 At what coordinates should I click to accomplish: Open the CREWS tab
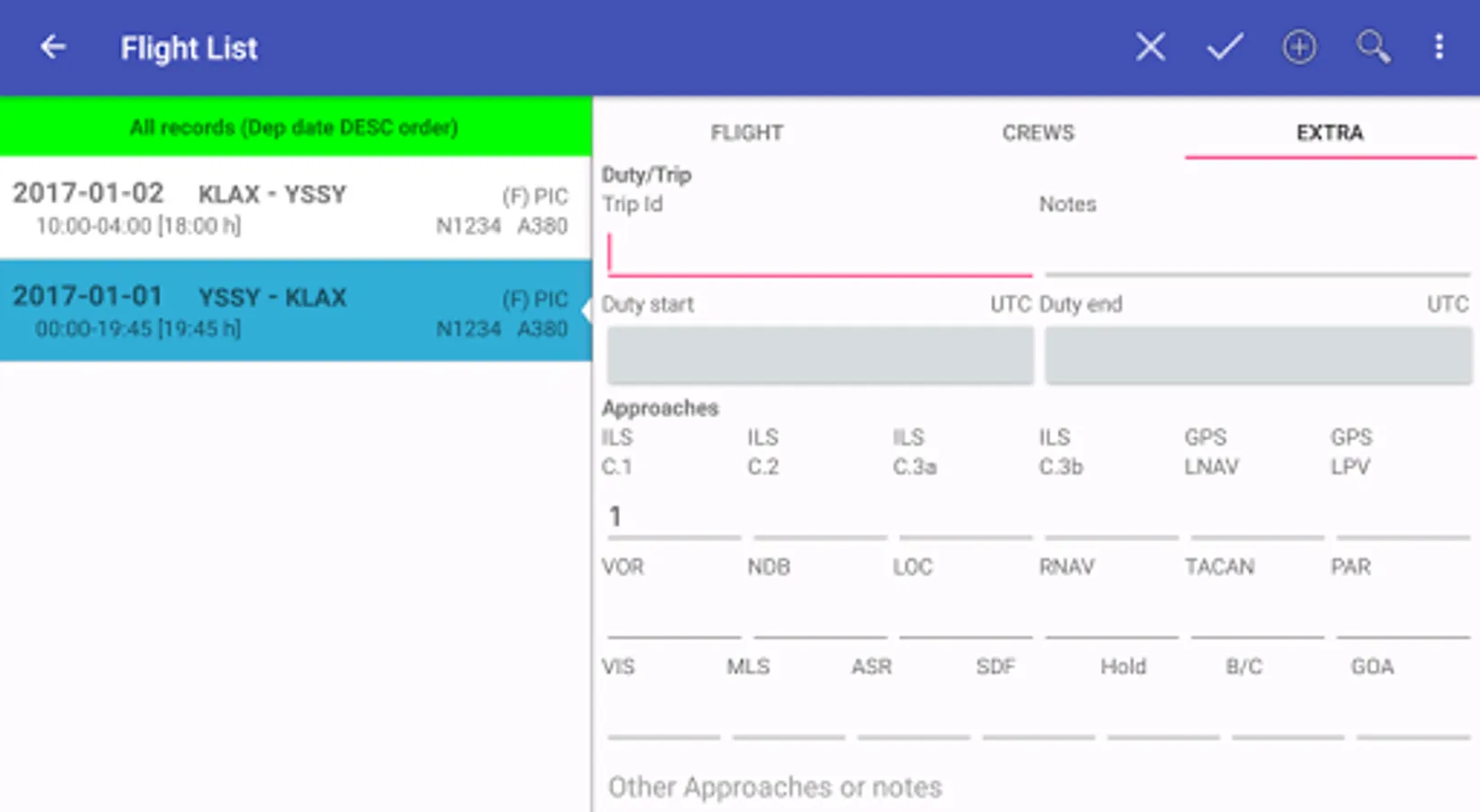click(1038, 133)
